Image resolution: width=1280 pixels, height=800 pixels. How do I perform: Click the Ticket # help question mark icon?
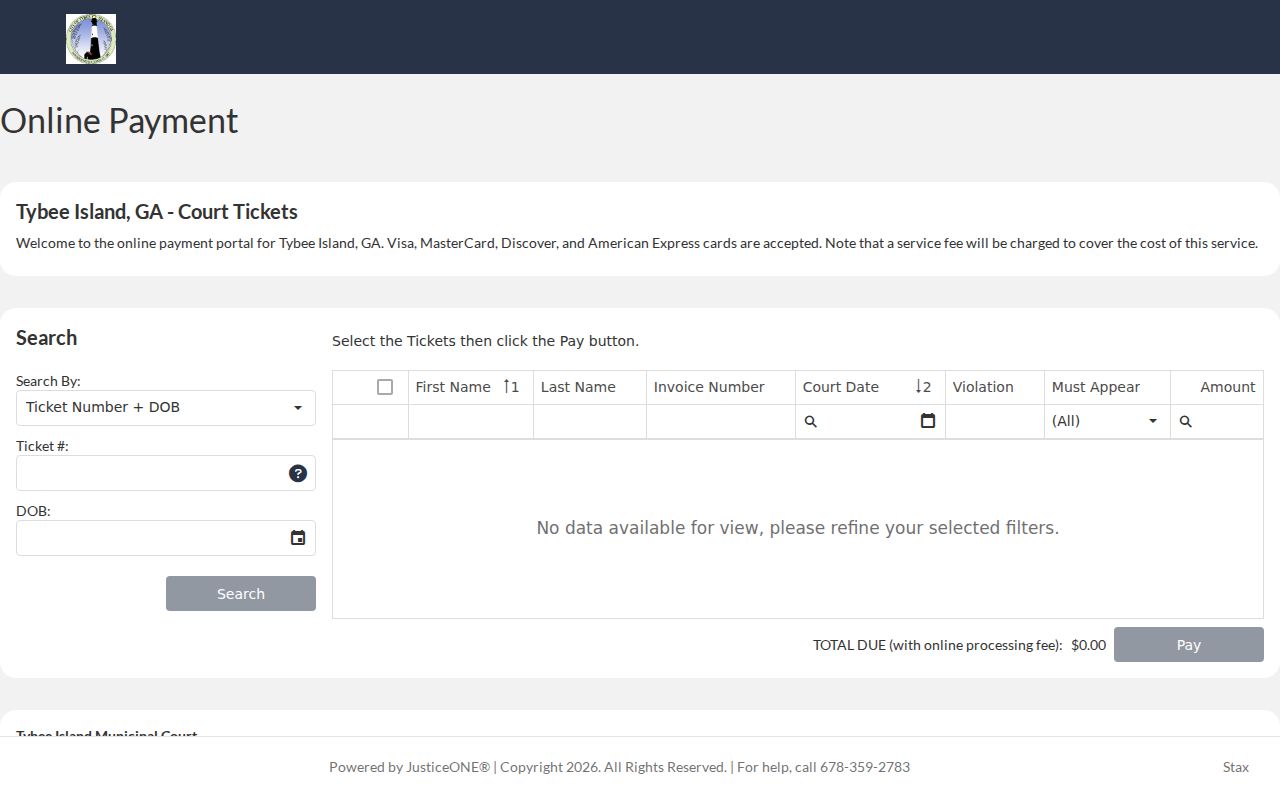(x=298, y=473)
